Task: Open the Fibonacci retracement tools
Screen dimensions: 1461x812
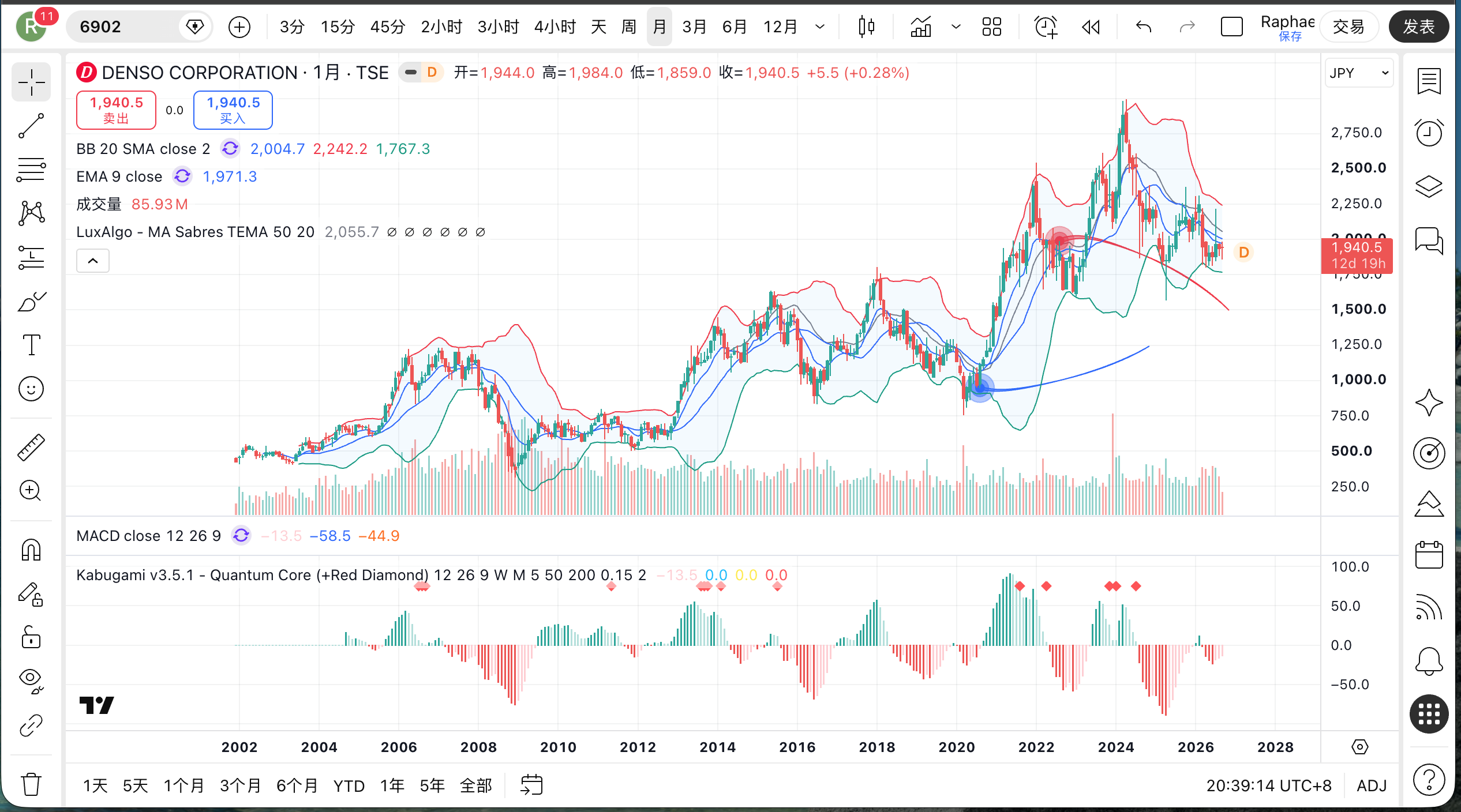Action: [x=31, y=170]
